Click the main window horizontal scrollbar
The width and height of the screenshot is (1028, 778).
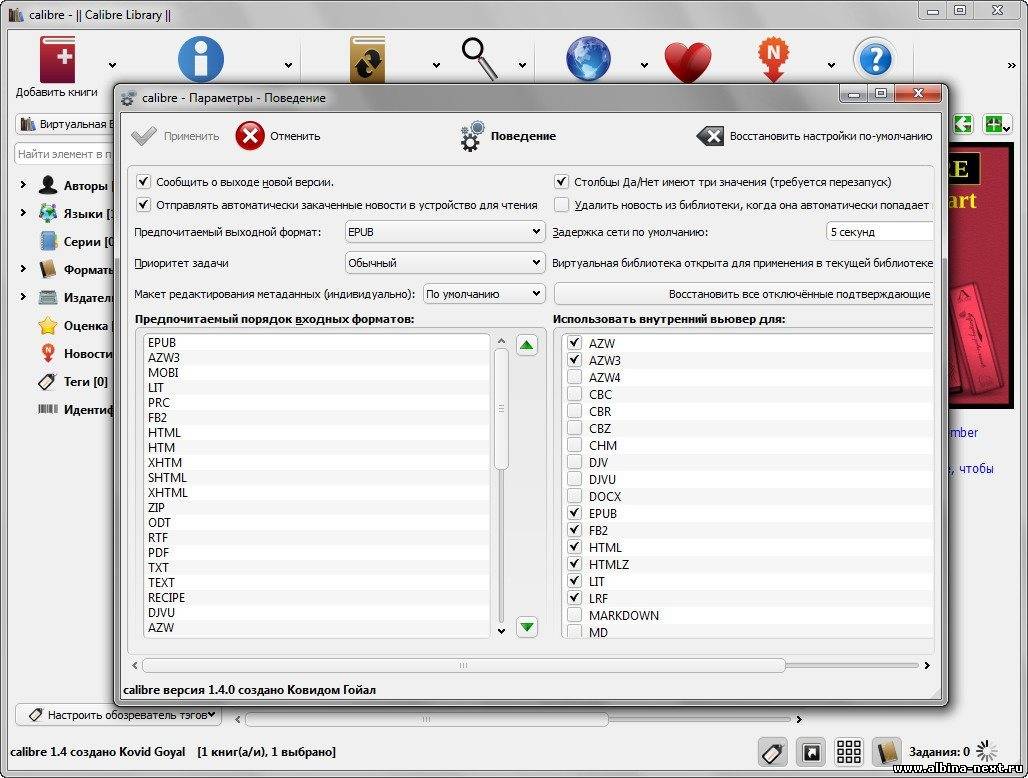click(x=427, y=719)
